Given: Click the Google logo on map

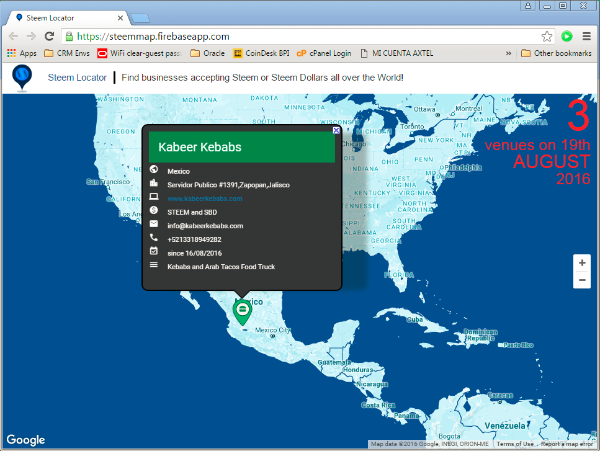Looking at the screenshot, I should 26,440.
